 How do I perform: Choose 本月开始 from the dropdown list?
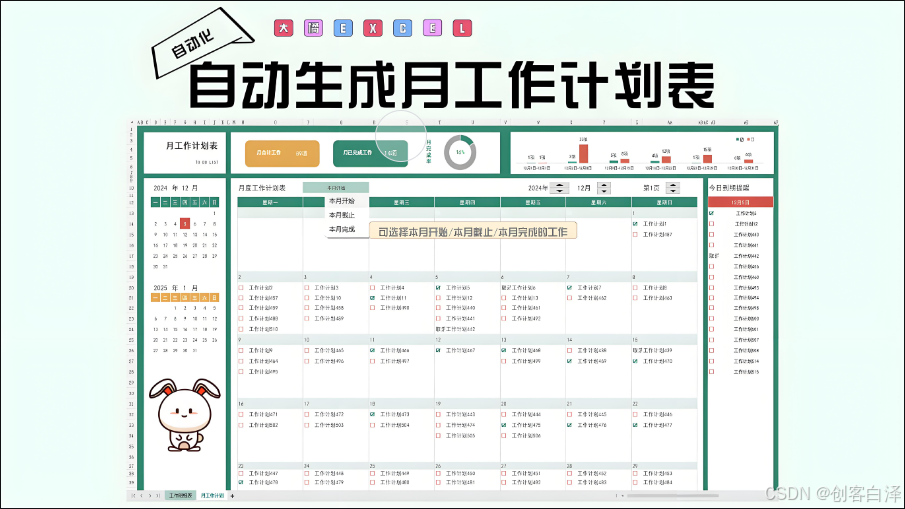[x=342, y=201]
